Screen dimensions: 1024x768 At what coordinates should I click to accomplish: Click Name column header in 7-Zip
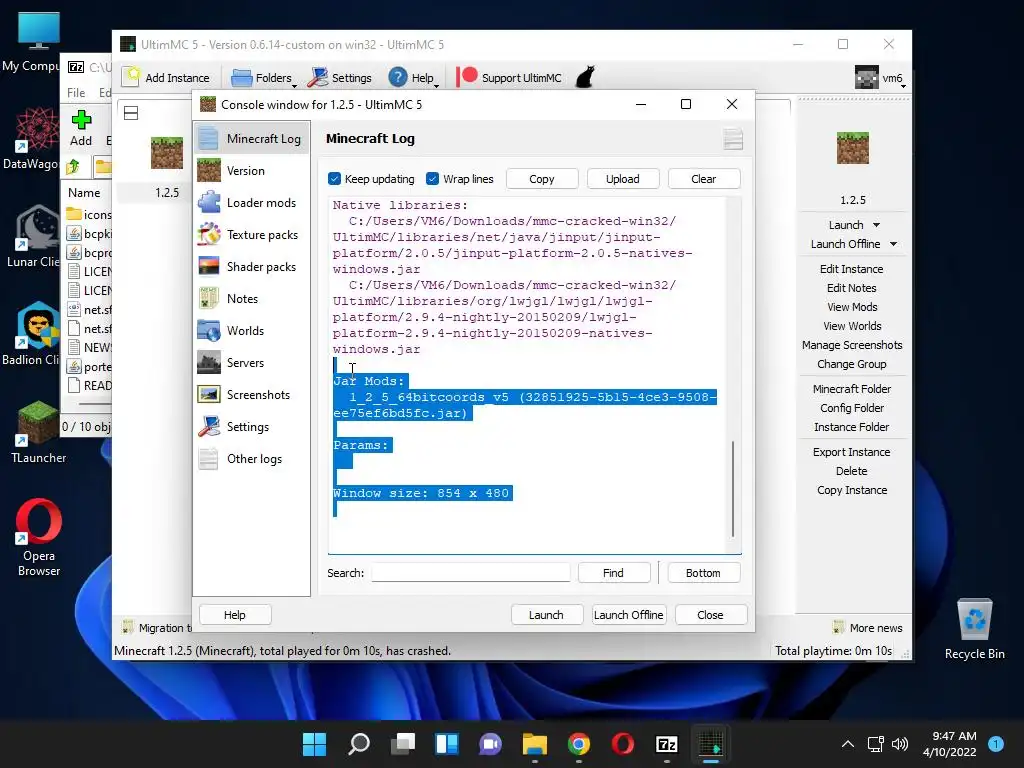[x=84, y=193]
